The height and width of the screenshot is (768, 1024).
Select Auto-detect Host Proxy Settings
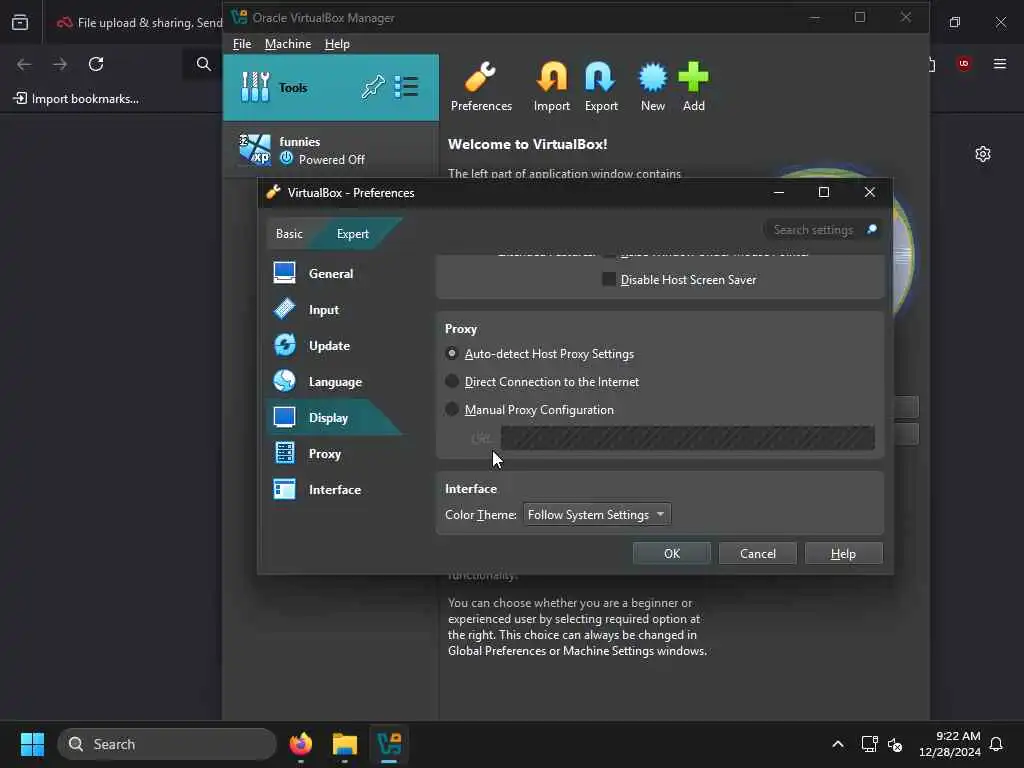point(451,353)
